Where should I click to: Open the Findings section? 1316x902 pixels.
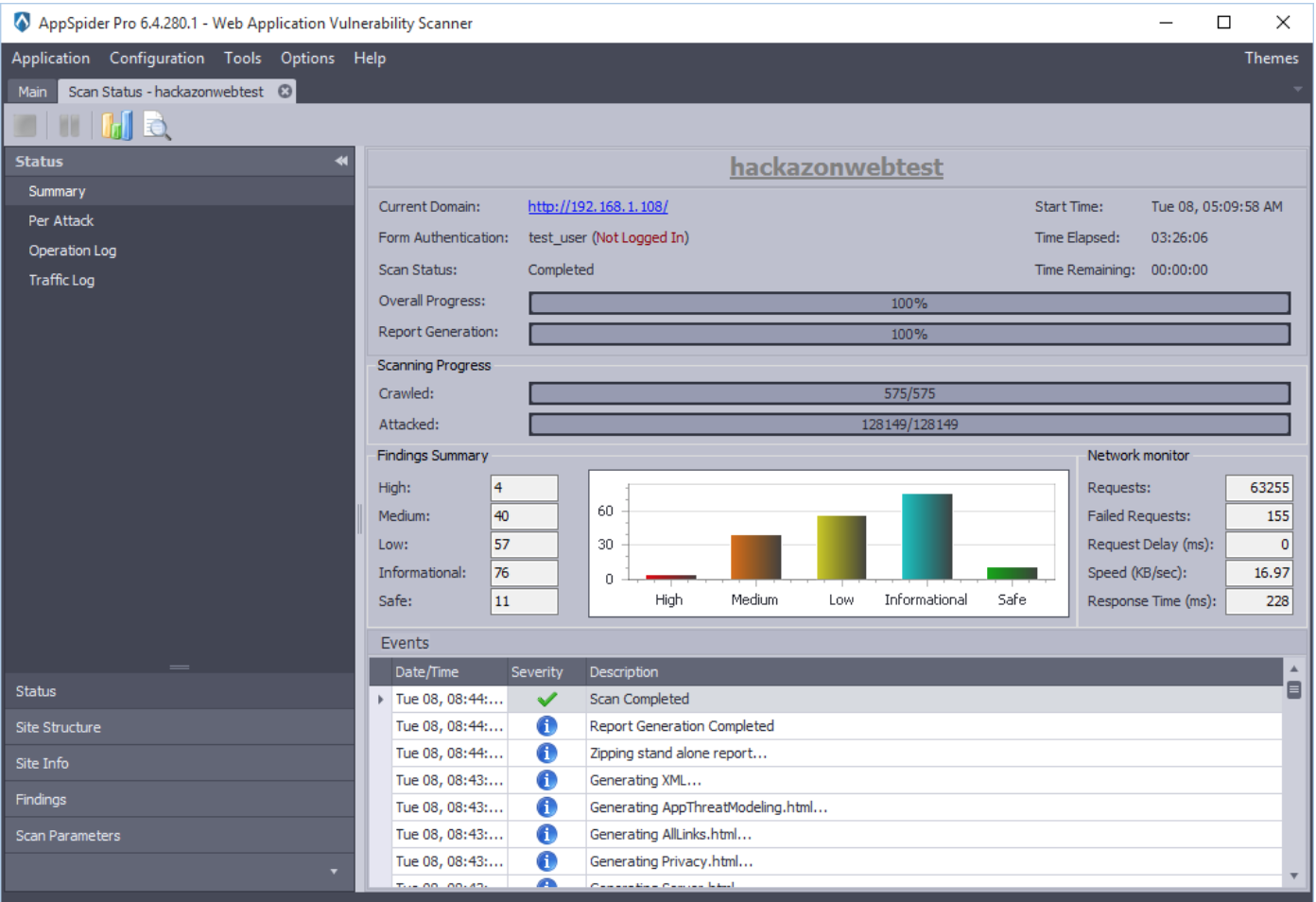(180, 800)
